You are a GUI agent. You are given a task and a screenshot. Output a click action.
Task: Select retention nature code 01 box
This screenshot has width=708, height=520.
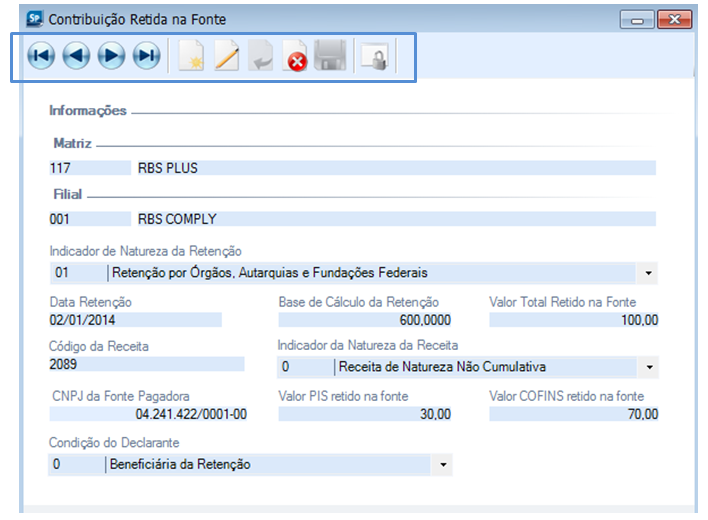[x=79, y=273]
